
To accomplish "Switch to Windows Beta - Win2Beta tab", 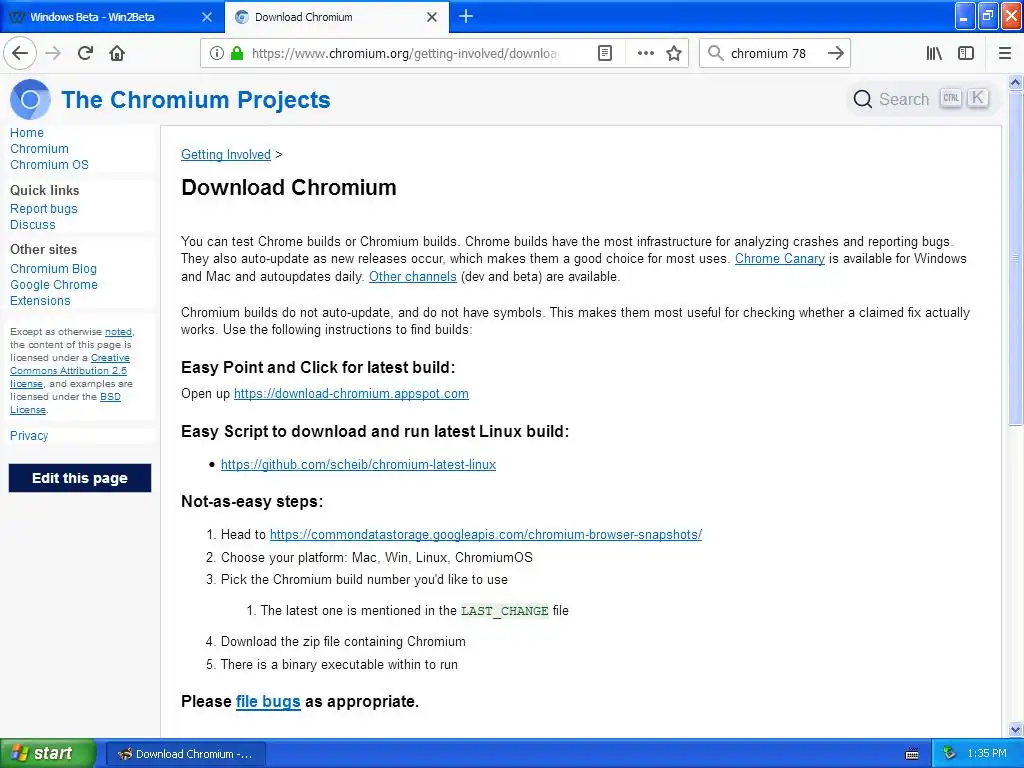I will (x=112, y=17).
